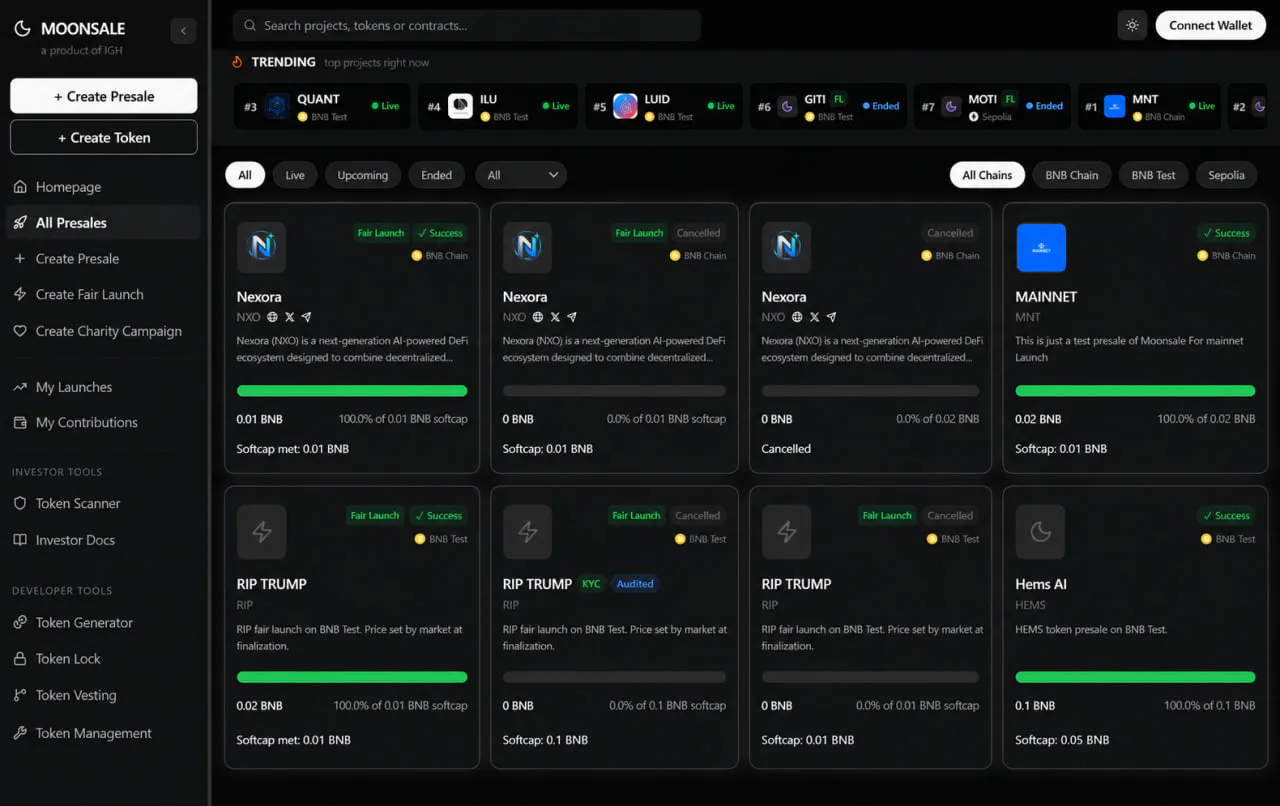Click the MAINNET card's progress bar
Viewport: 1280px width, 806px height.
pos(1135,391)
